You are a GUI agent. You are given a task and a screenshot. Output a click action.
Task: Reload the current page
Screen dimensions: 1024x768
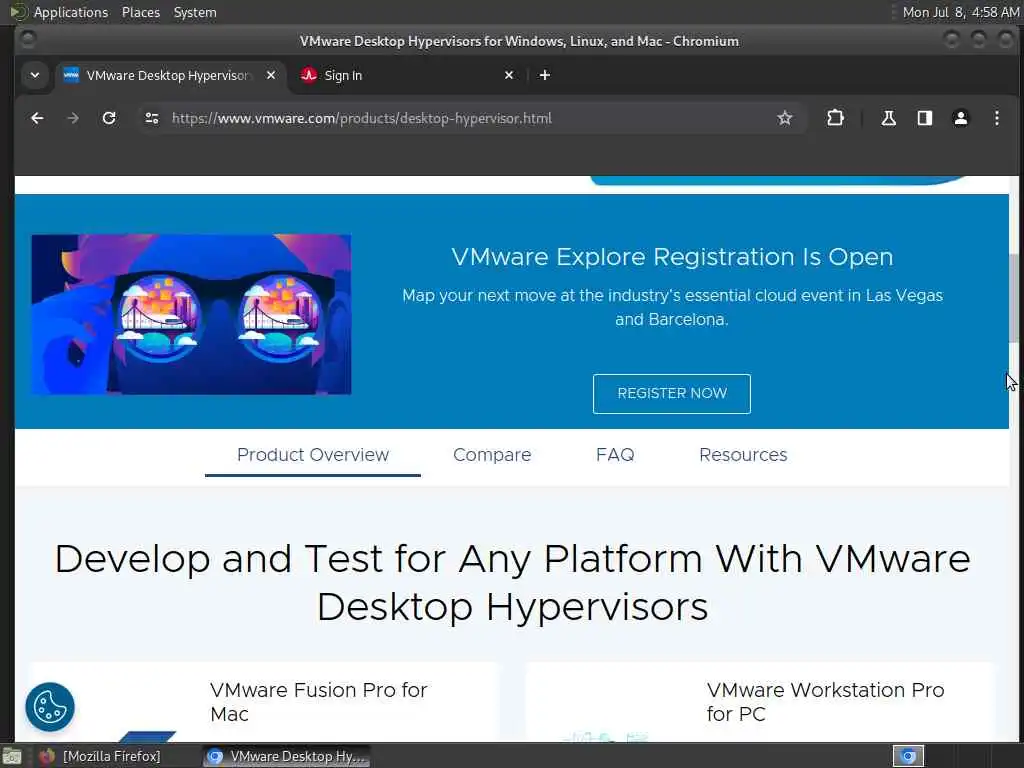coord(109,118)
